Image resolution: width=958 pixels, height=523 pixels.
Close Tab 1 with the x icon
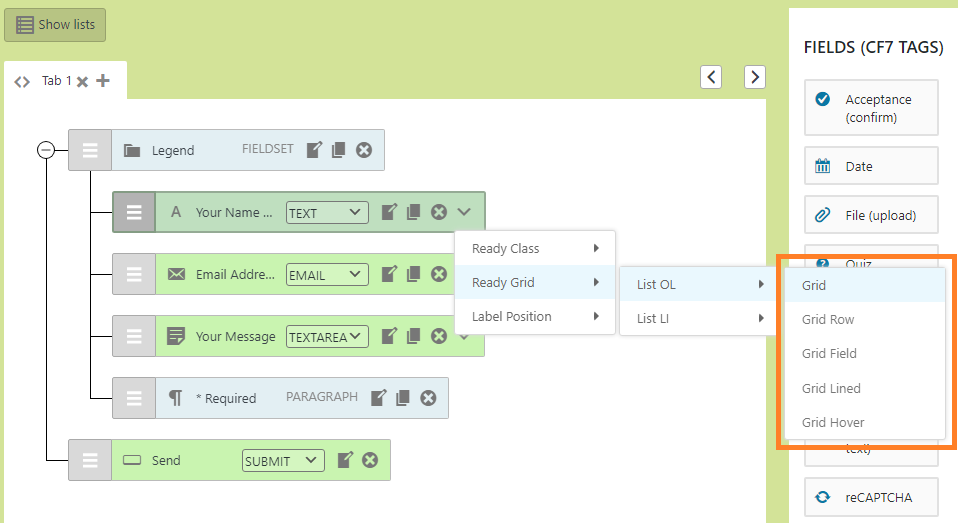(x=83, y=82)
